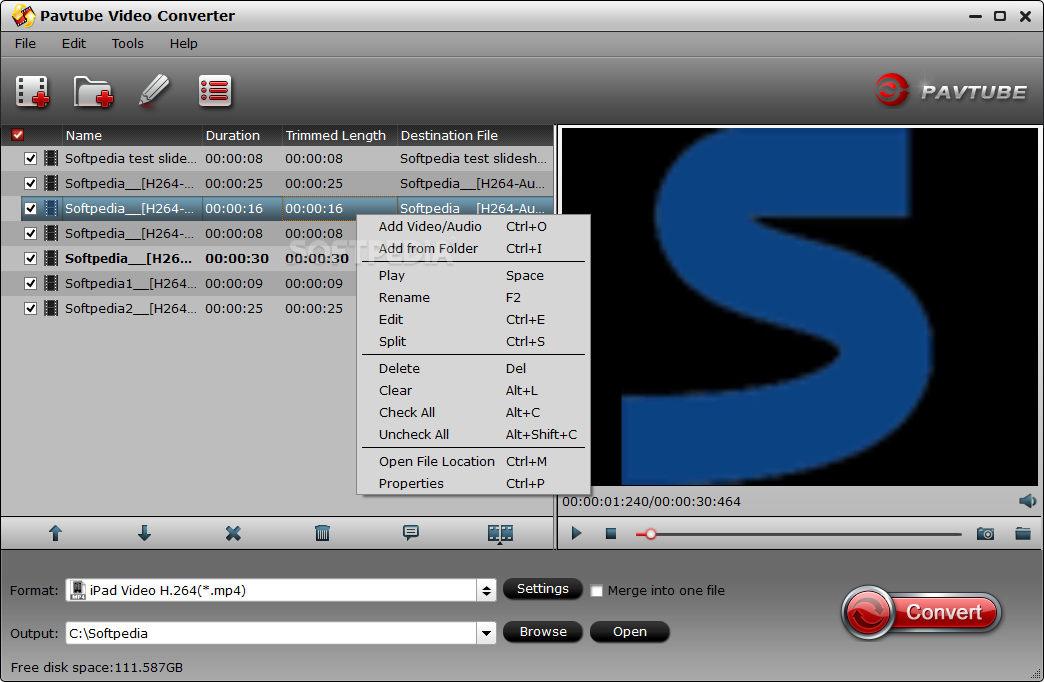Toggle the select-all checkbox in list header
1044x682 pixels.
[x=18, y=135]
